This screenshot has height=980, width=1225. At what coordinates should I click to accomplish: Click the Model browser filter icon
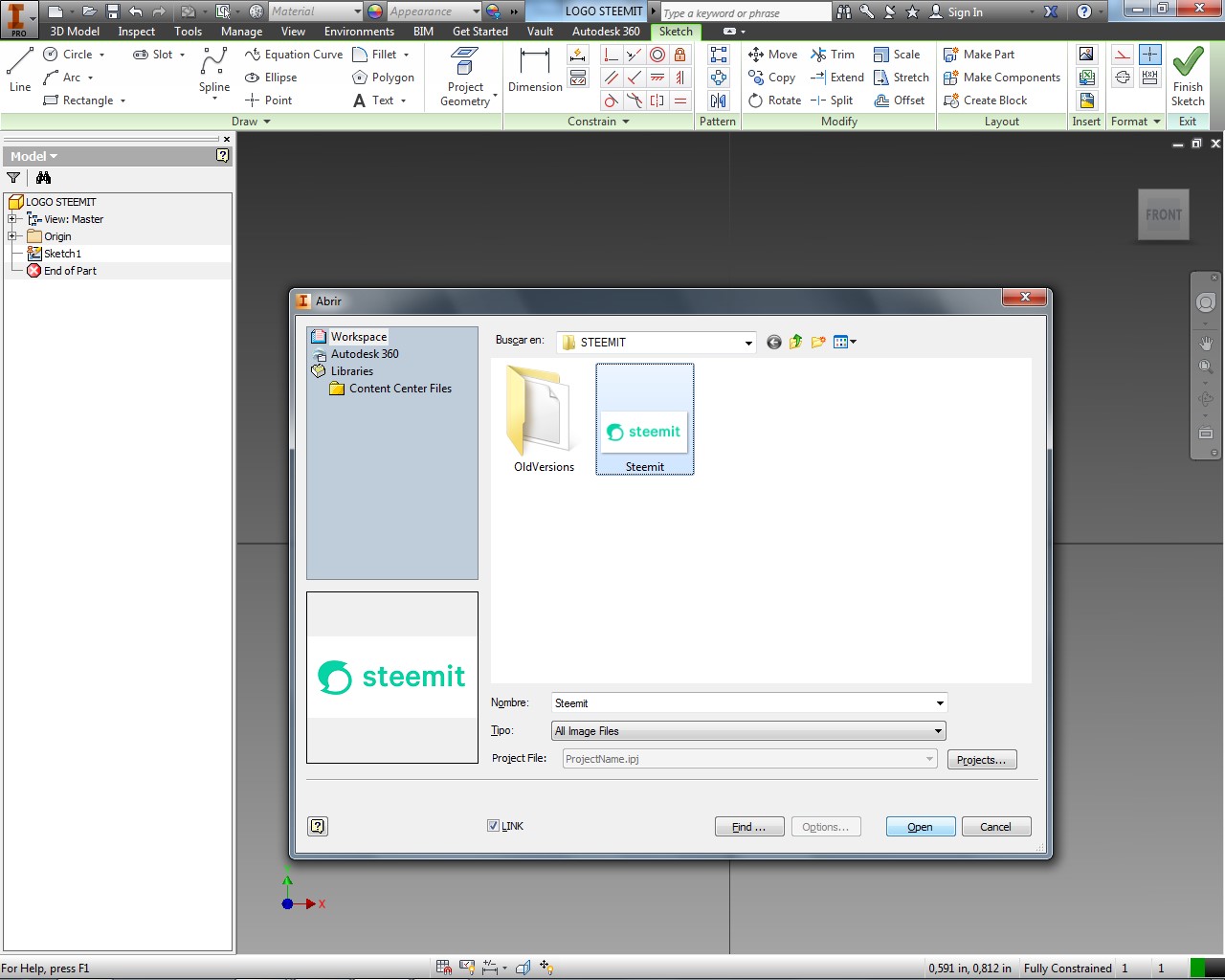13,178
